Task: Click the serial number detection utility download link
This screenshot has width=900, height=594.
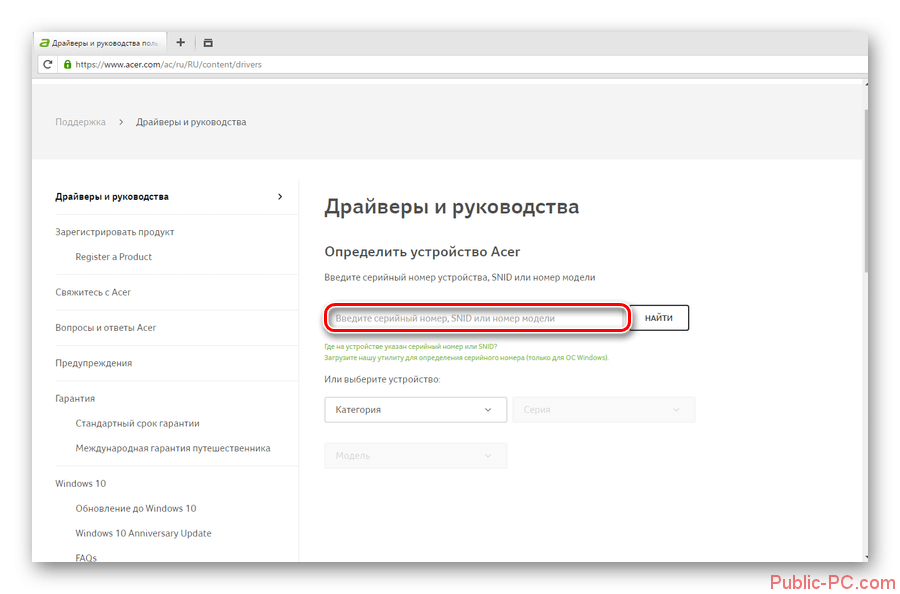Action: (465, 357)
